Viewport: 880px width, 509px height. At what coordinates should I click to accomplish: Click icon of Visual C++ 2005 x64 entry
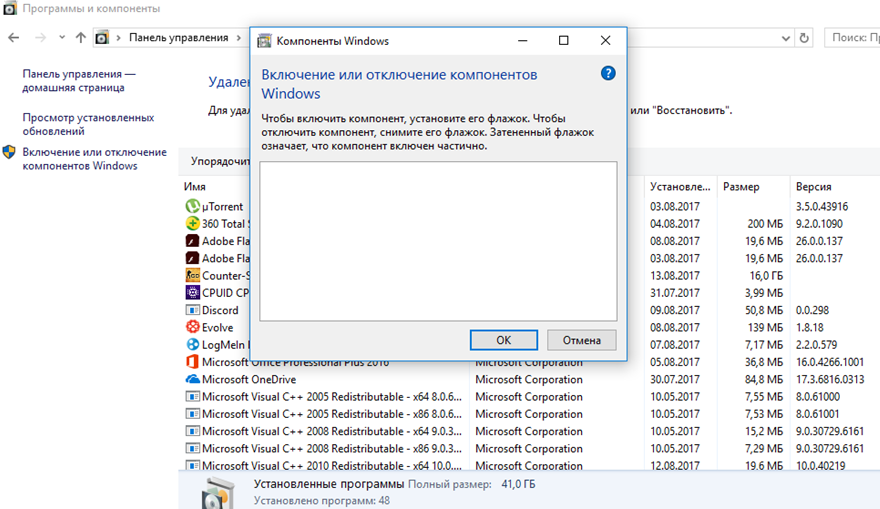(x=192, y=396)
